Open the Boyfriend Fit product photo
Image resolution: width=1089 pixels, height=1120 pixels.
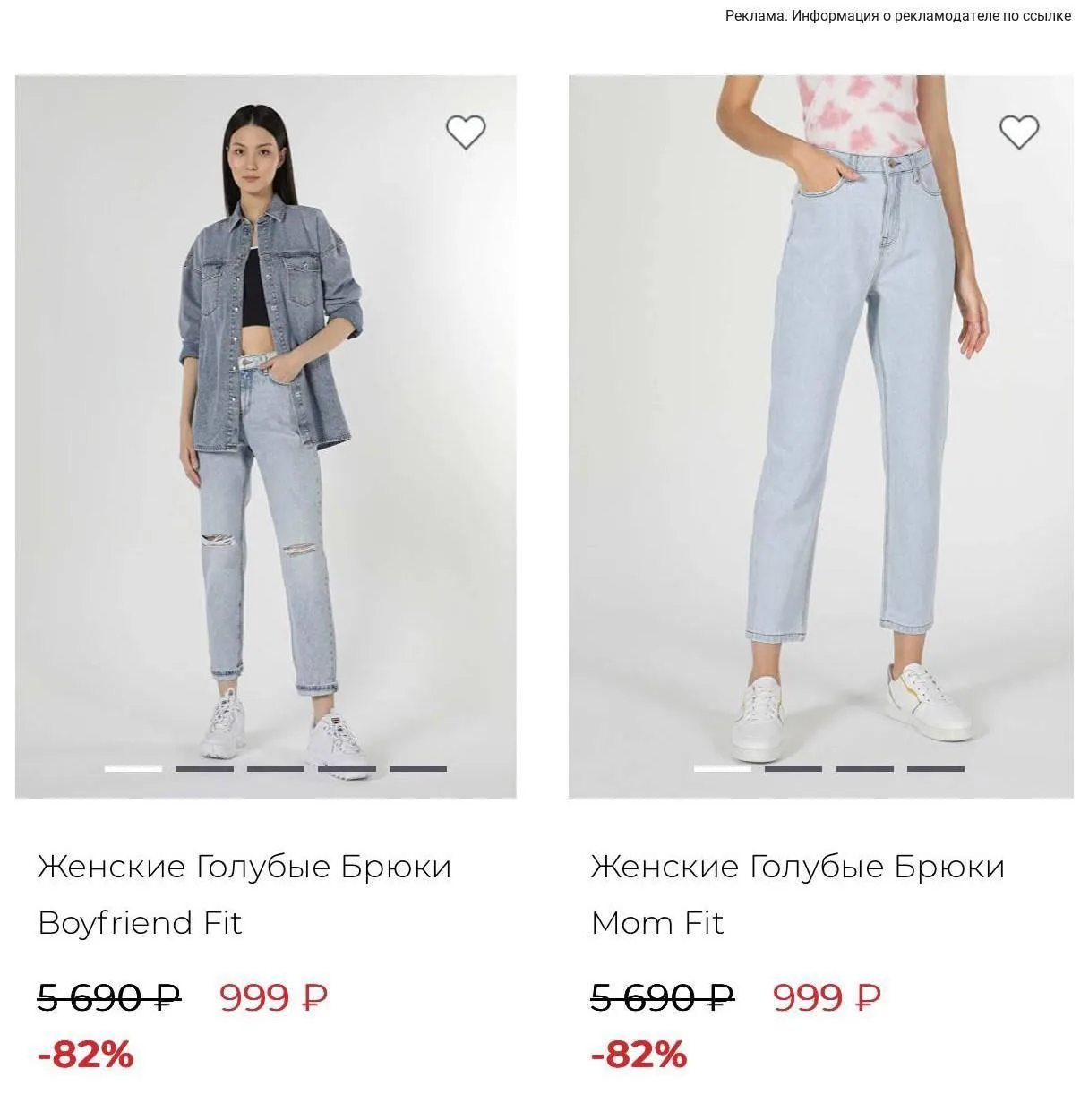pos(266,437)
